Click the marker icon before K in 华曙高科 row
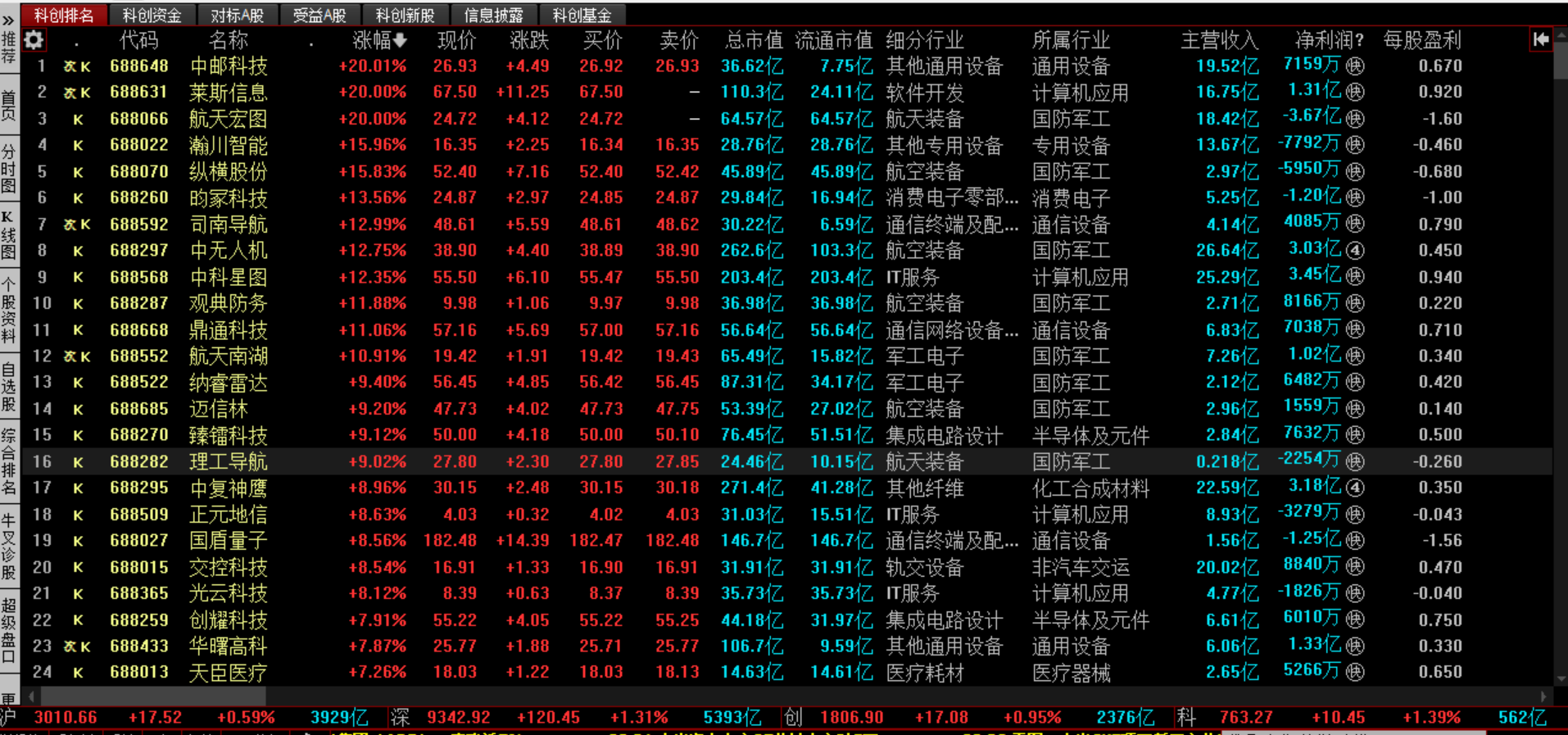This screenshot has width=1568, height=735. pyautogui.click(x=70, y=647)
